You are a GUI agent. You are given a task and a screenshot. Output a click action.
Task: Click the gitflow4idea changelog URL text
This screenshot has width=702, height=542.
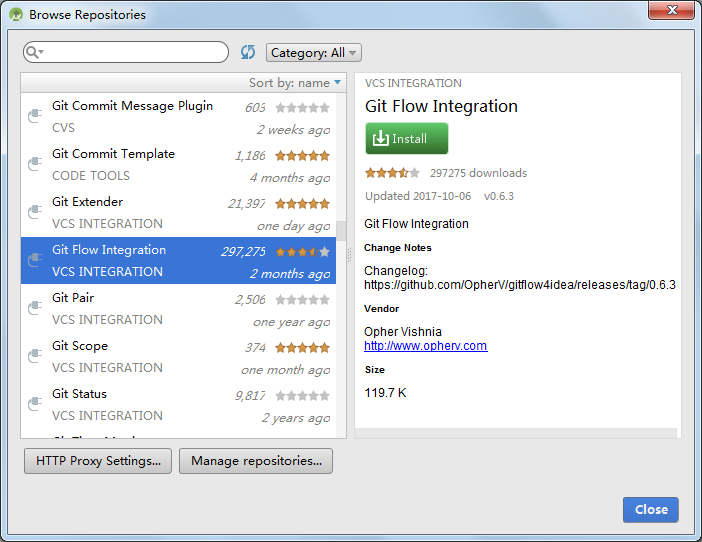tap(520, 285)
